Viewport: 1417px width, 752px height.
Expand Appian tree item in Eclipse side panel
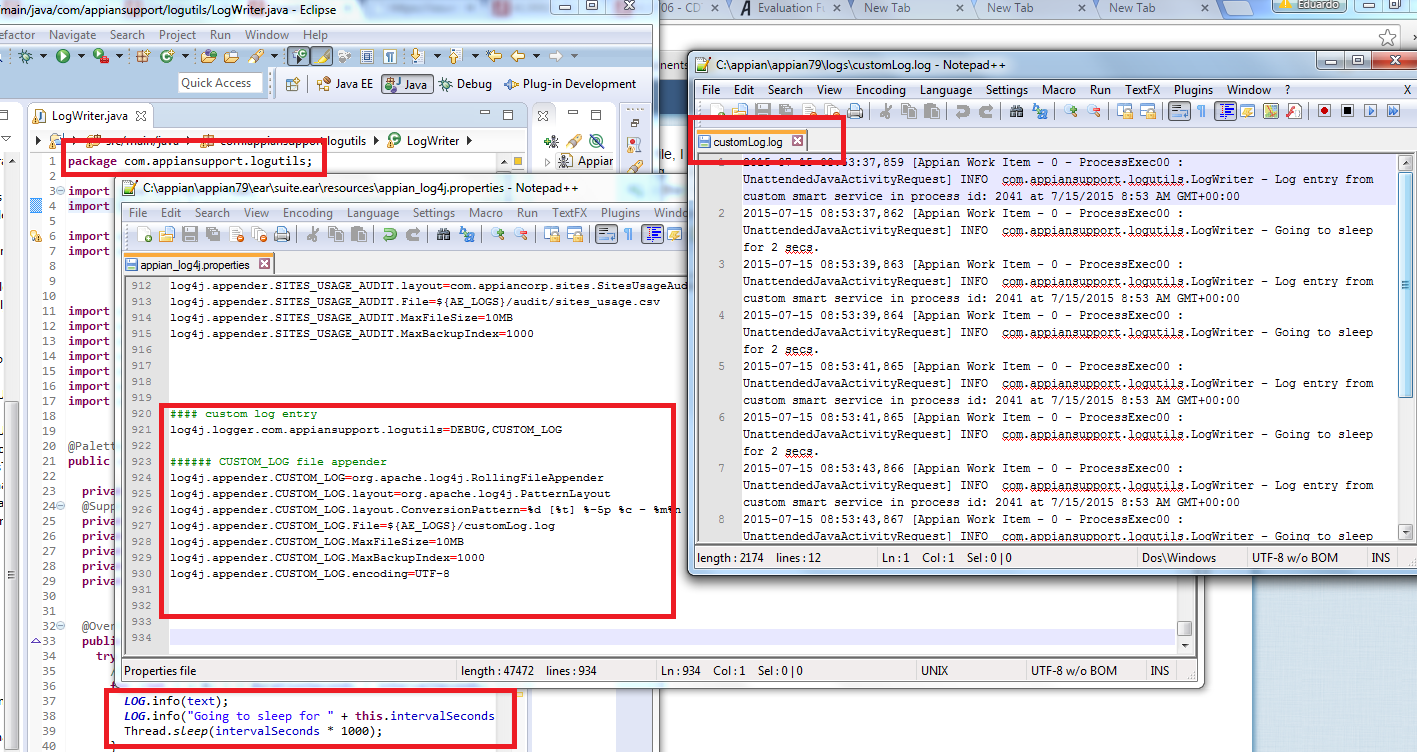coord(547,161)
